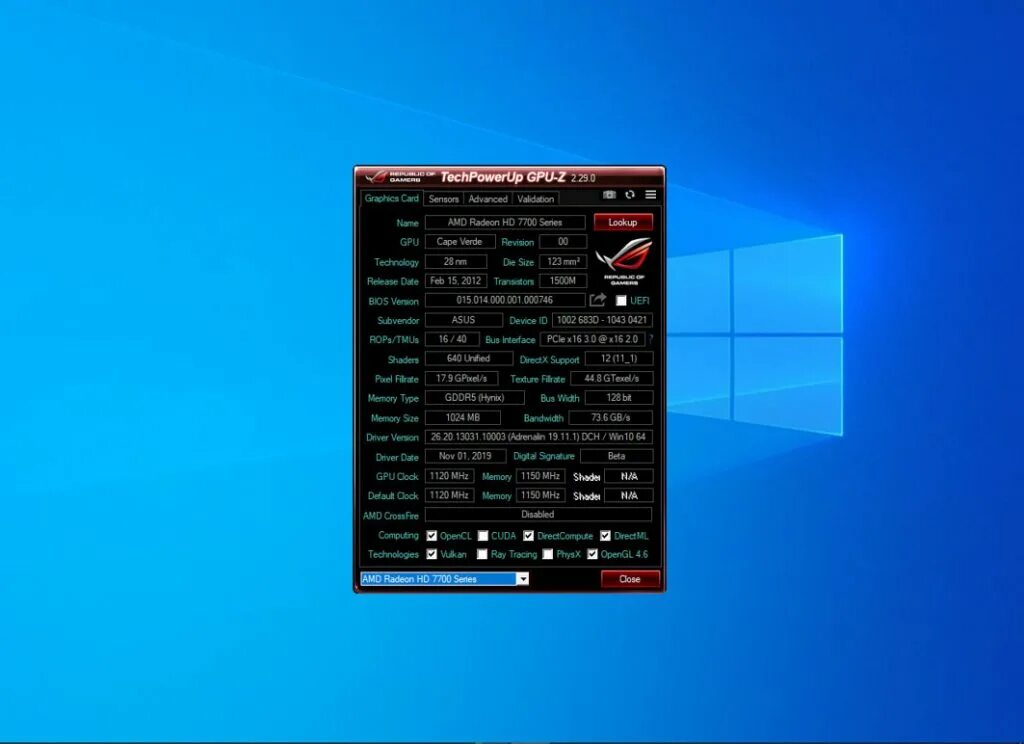Click the Name field AMD Radeon HD 7700 Series
The image size is (1024, 744).
(505, 222)
